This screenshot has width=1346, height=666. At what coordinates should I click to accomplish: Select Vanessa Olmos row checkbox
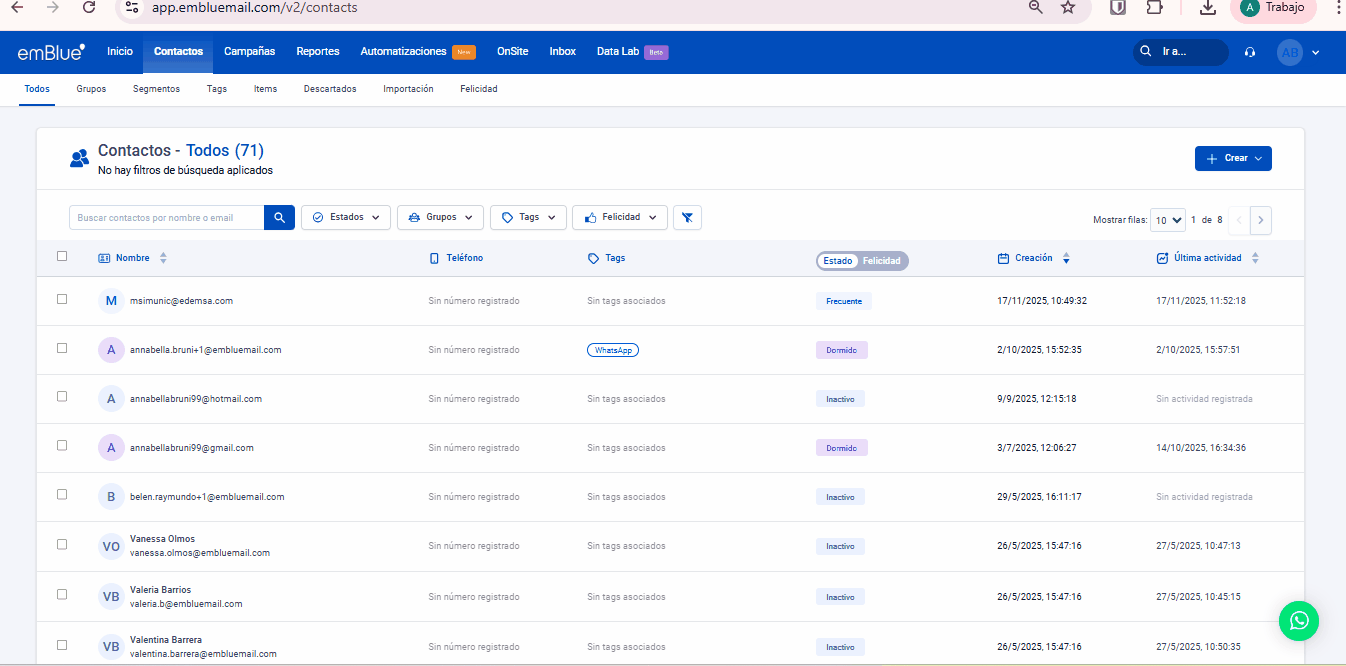[x=62, y=544]
